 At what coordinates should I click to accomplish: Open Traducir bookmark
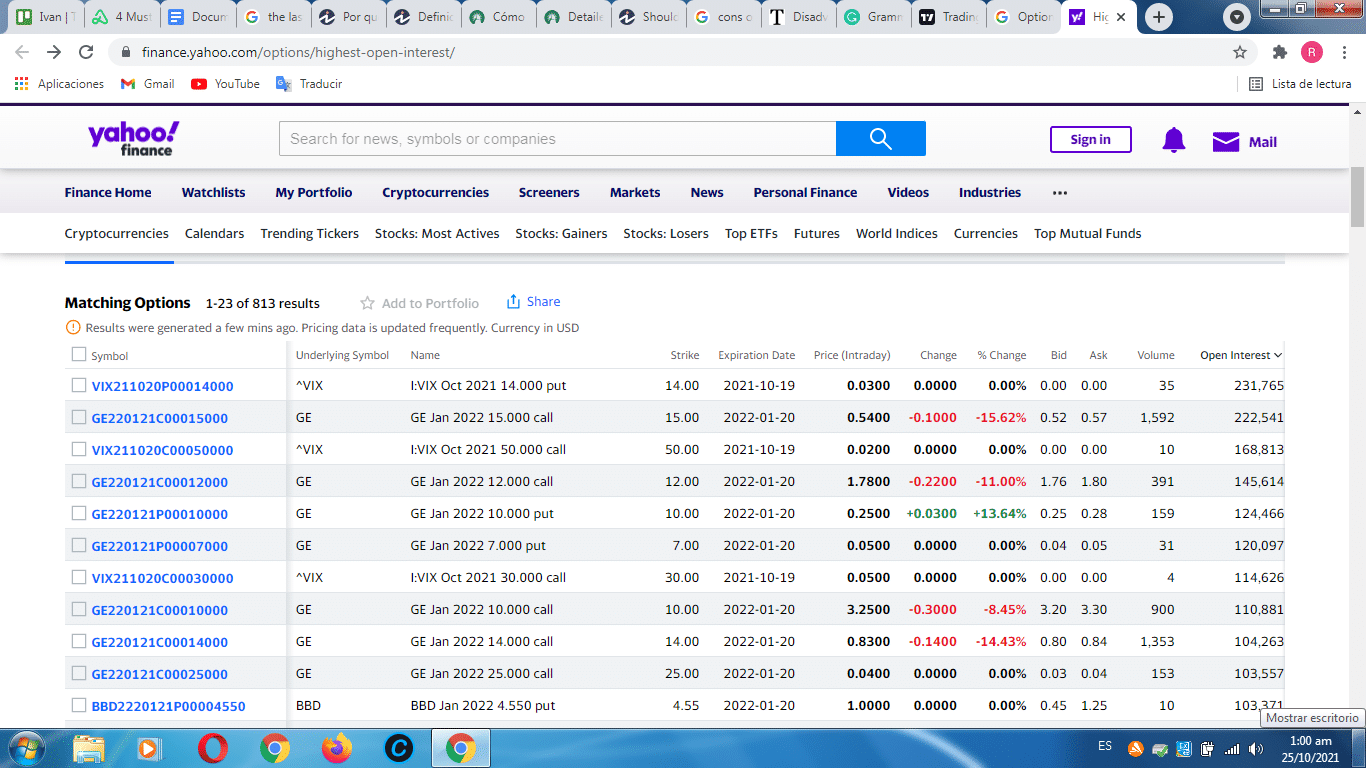(x=309, y=84)
